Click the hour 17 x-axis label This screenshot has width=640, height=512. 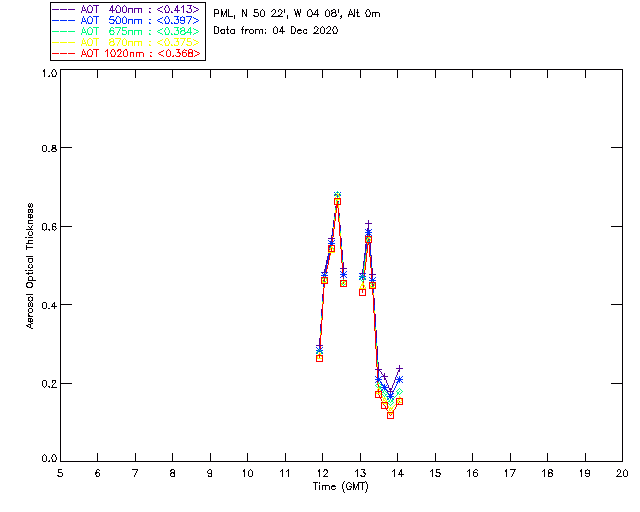pos(510,473)
